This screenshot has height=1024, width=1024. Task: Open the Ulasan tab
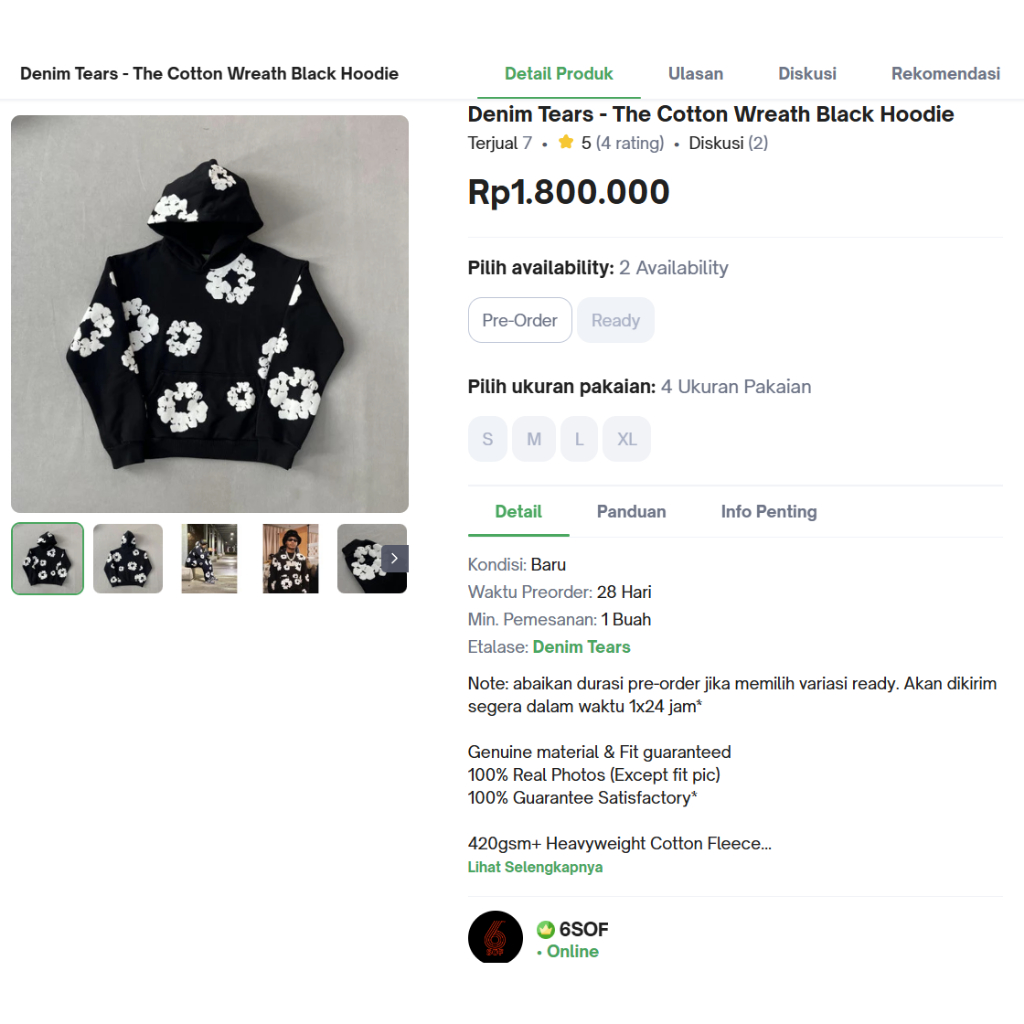(x=696, y=73)
